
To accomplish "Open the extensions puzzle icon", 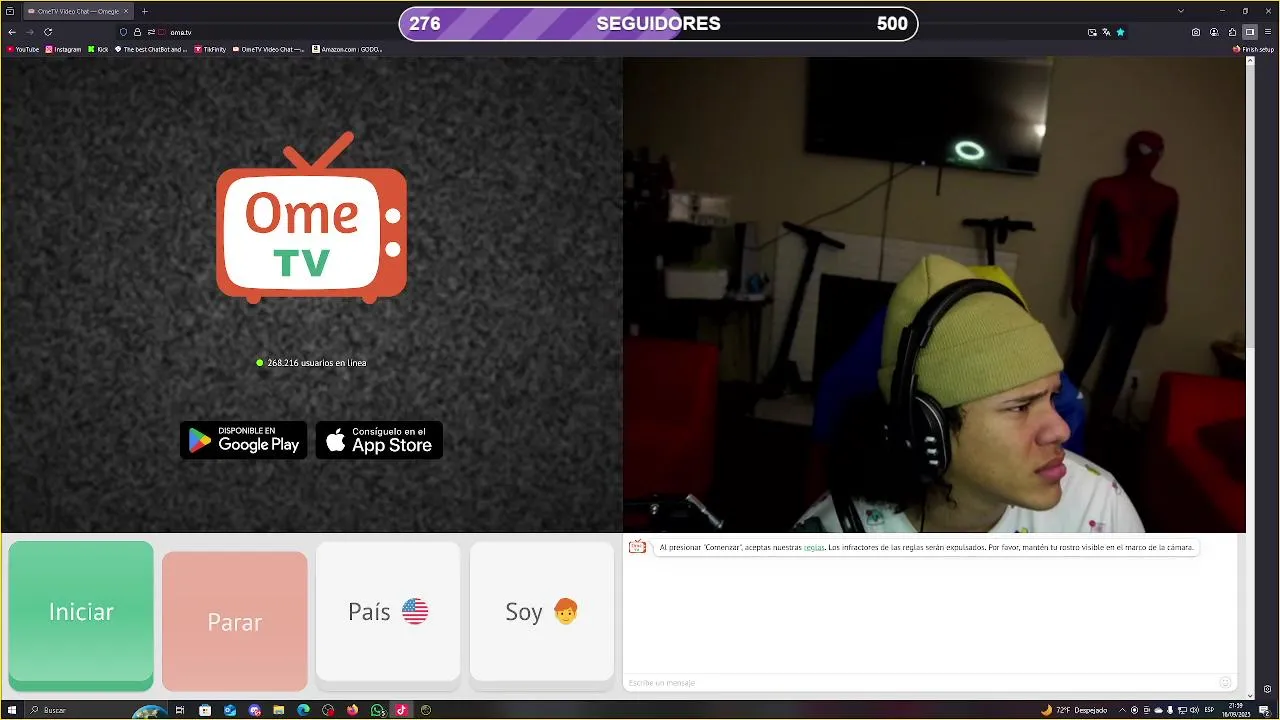I will pyautogui.click(x=1232, y=32).
